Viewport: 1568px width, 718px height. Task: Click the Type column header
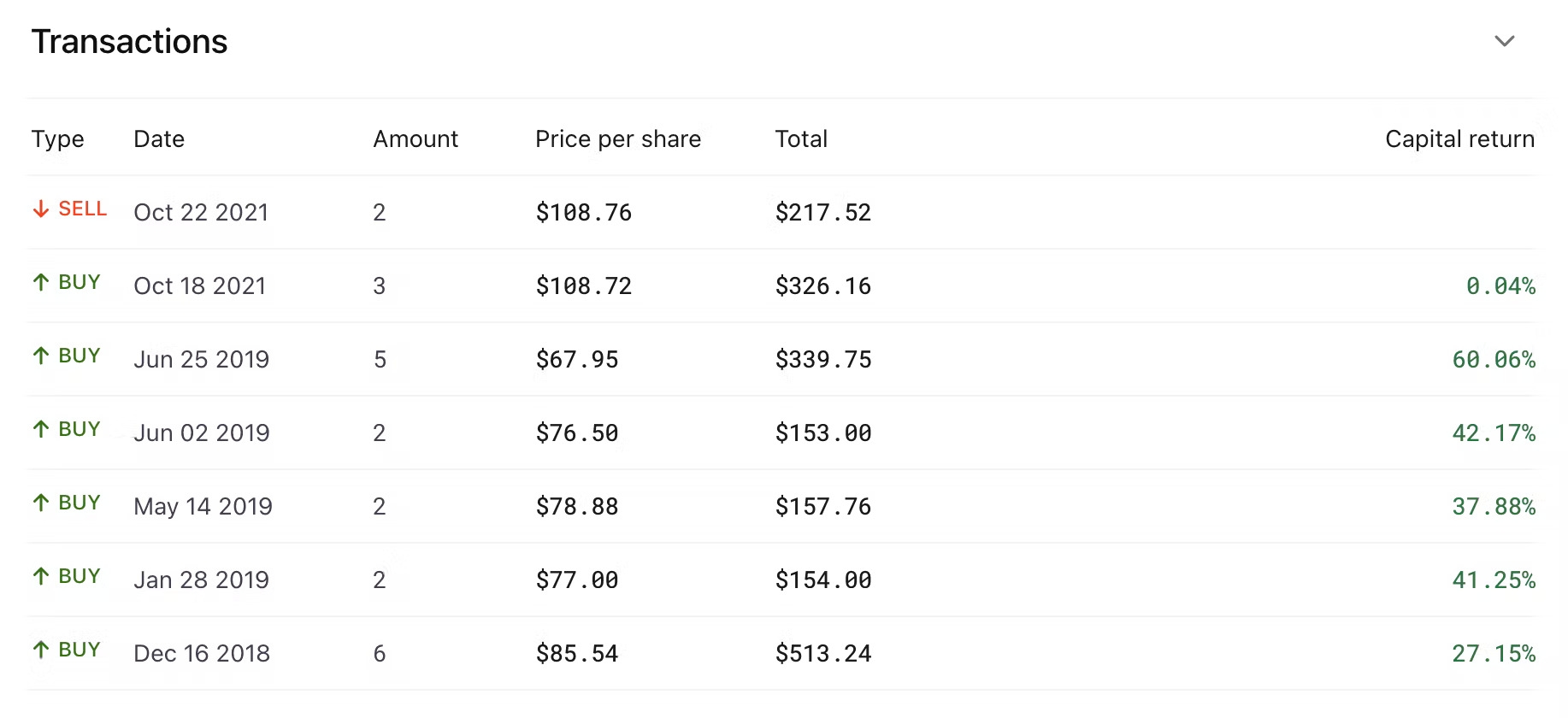[x=57, y=139]
